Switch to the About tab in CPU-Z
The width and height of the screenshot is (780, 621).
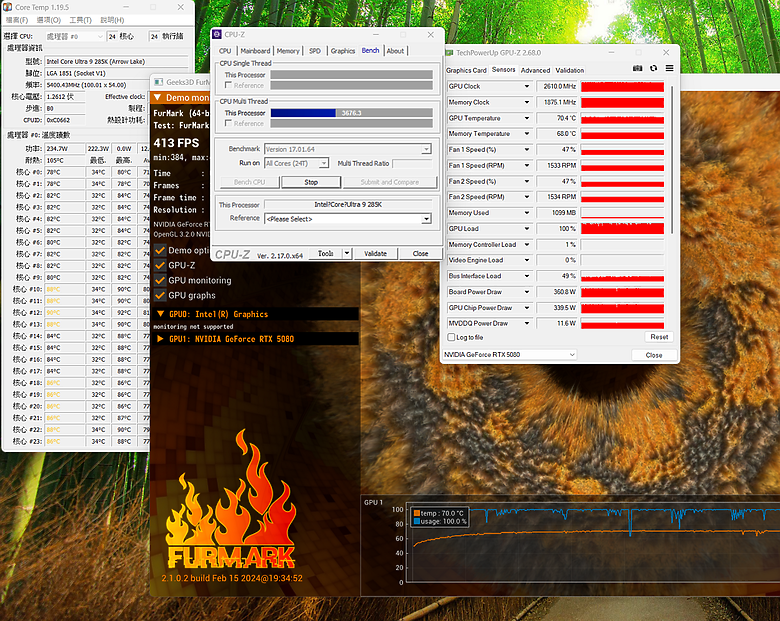[395, 51]
